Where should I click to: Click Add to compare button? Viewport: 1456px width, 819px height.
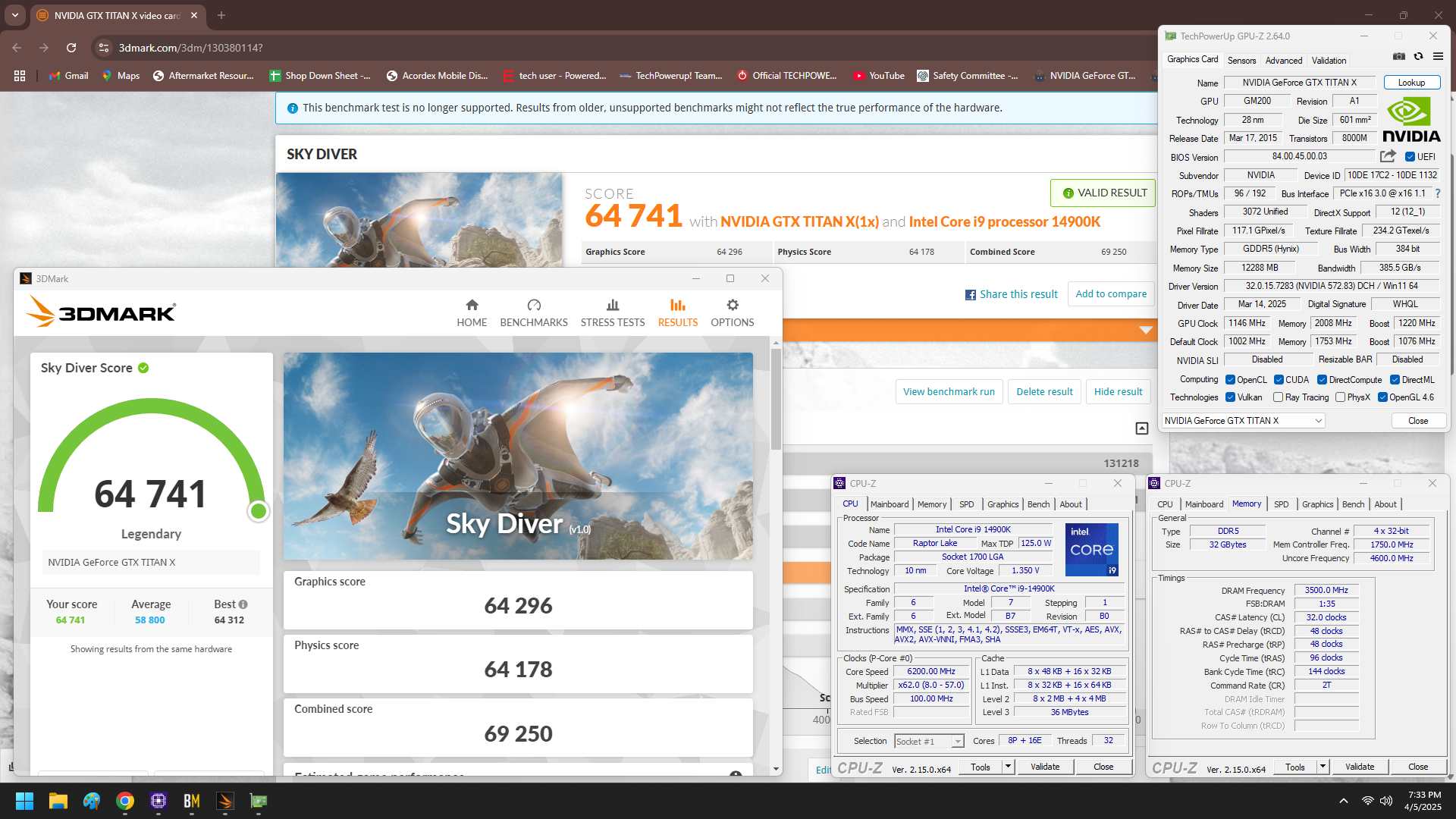click(1111, 294)
